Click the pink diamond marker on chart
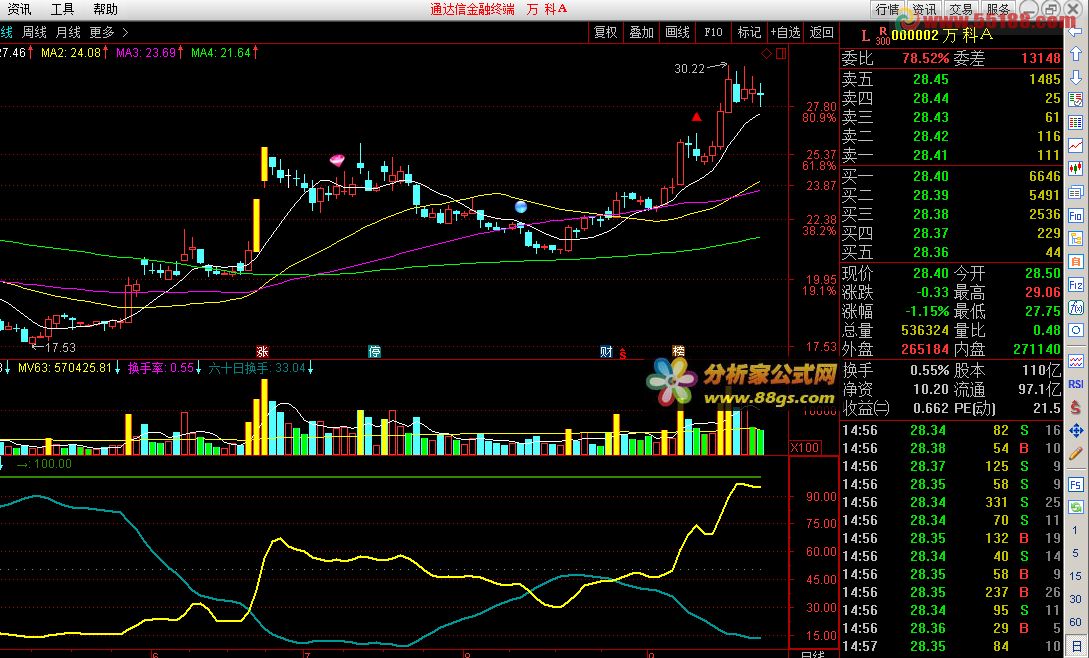This screenshot has height=658, width=1089. [x=337, y=161]
